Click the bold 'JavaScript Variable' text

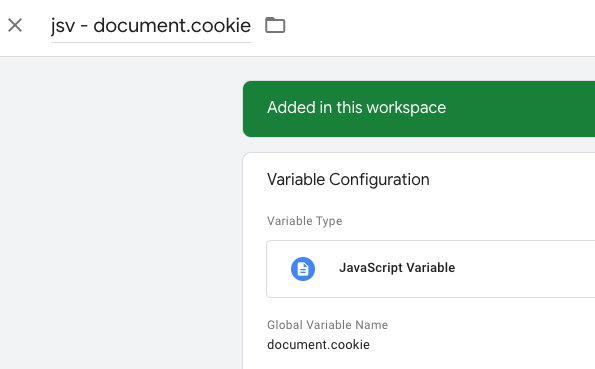(397, 268)
